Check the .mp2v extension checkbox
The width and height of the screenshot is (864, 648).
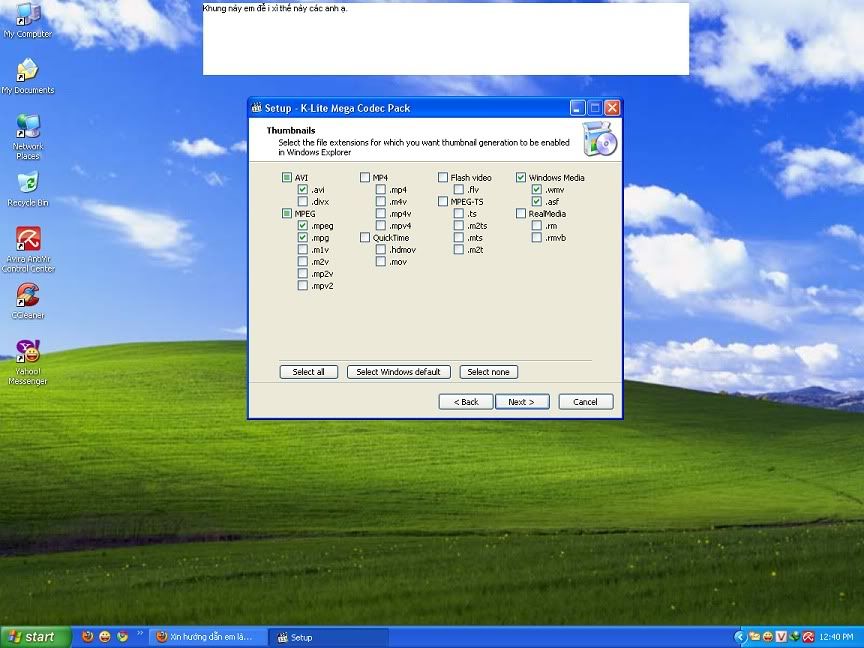tap(303, 273)
